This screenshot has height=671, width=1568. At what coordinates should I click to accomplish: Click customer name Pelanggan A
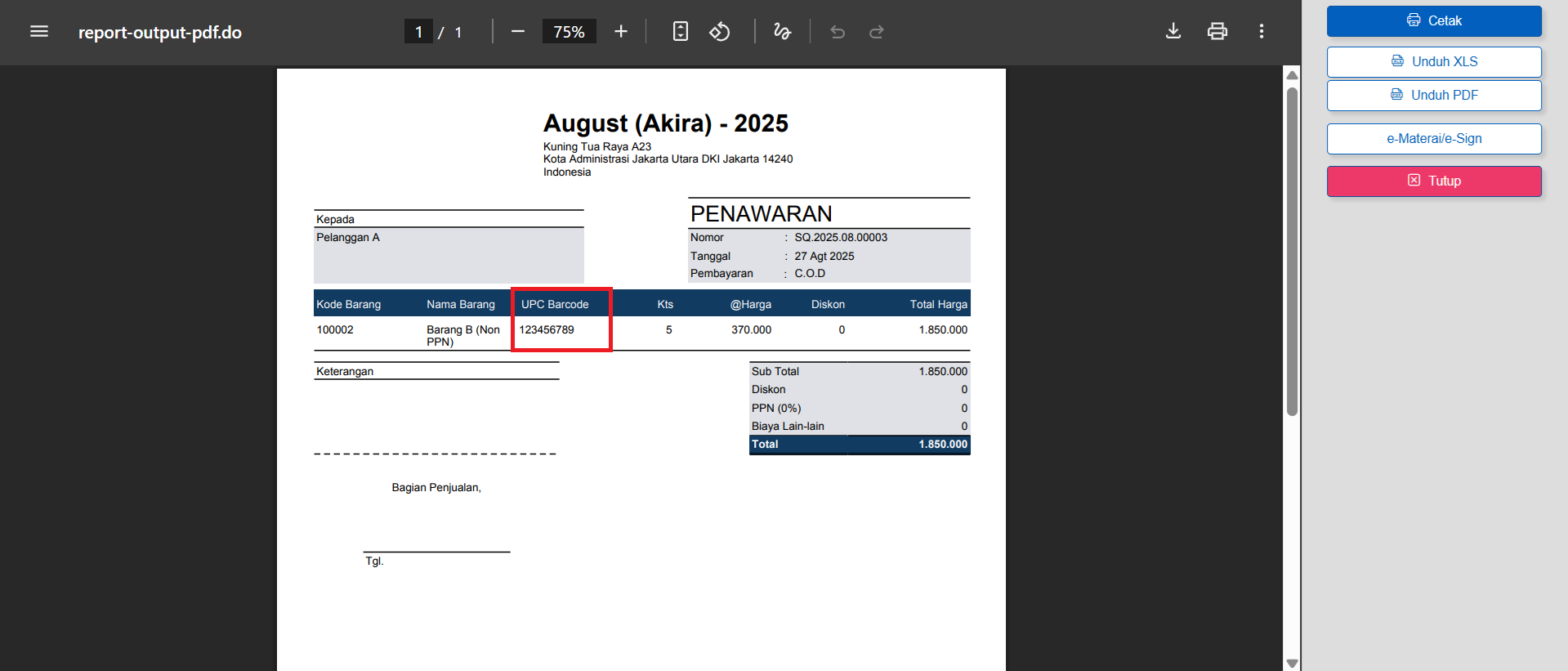[x=348, y=238]
